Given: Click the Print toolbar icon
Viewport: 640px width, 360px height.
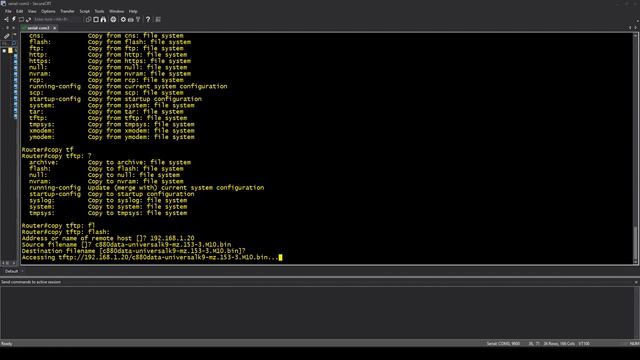Looking at the screenshot, I should [x=113, y=19].
